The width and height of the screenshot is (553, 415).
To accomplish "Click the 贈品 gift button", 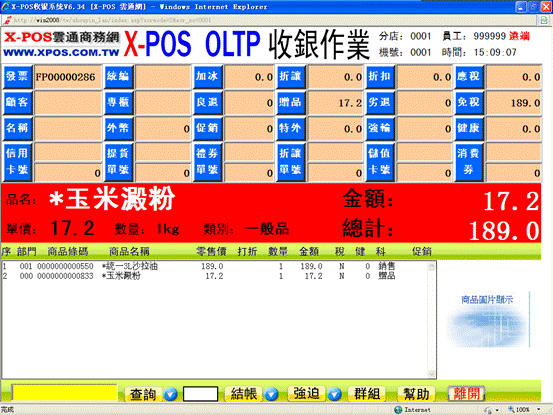I will tap(291, 102).
